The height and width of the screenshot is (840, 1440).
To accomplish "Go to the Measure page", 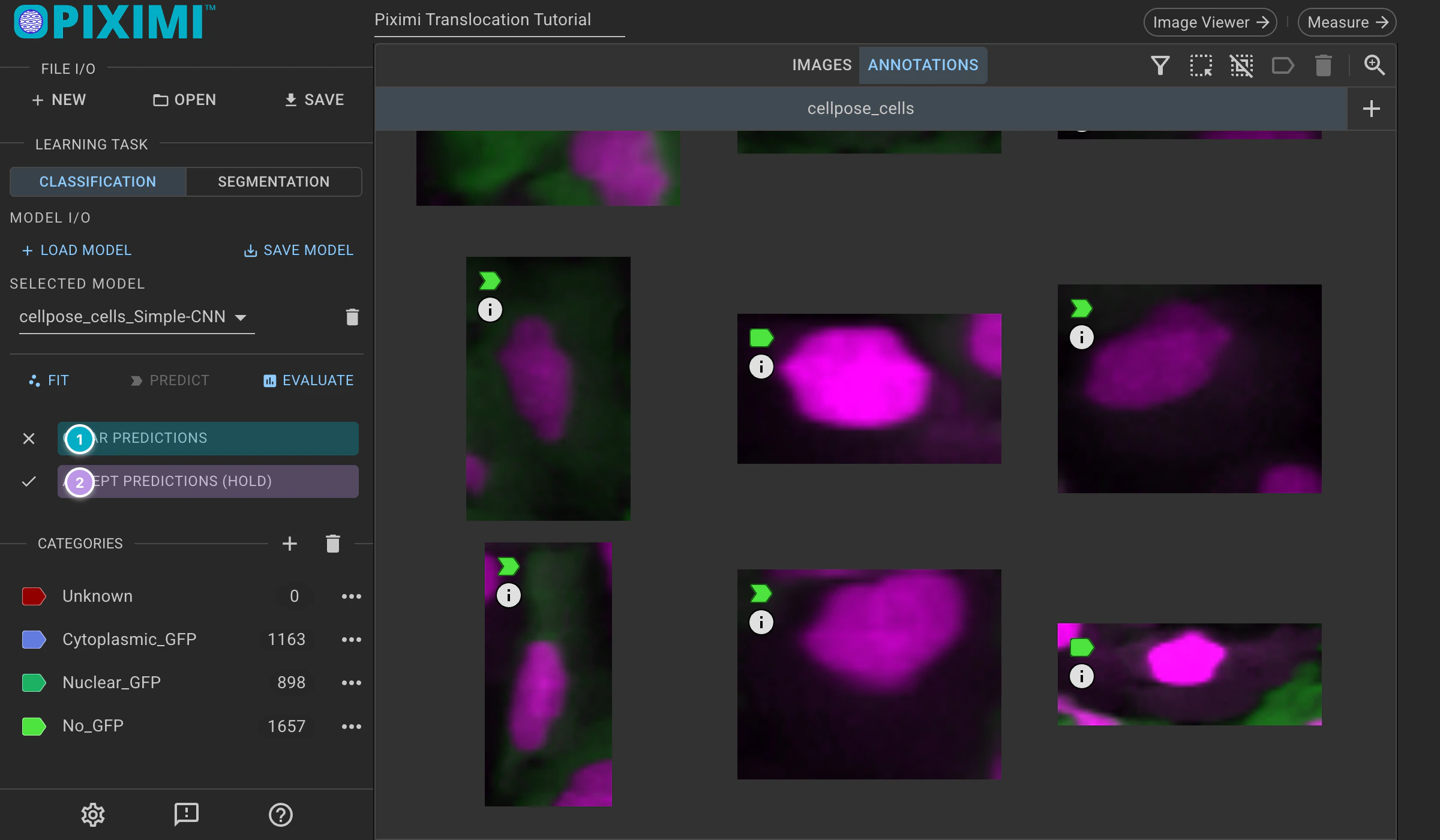I will 1347,22.
